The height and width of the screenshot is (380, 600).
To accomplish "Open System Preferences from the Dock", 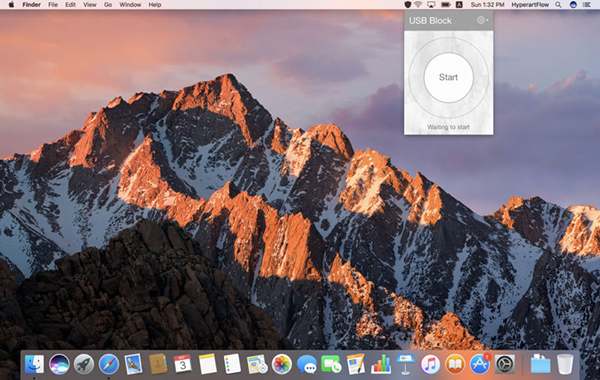I will click(505, 364).
